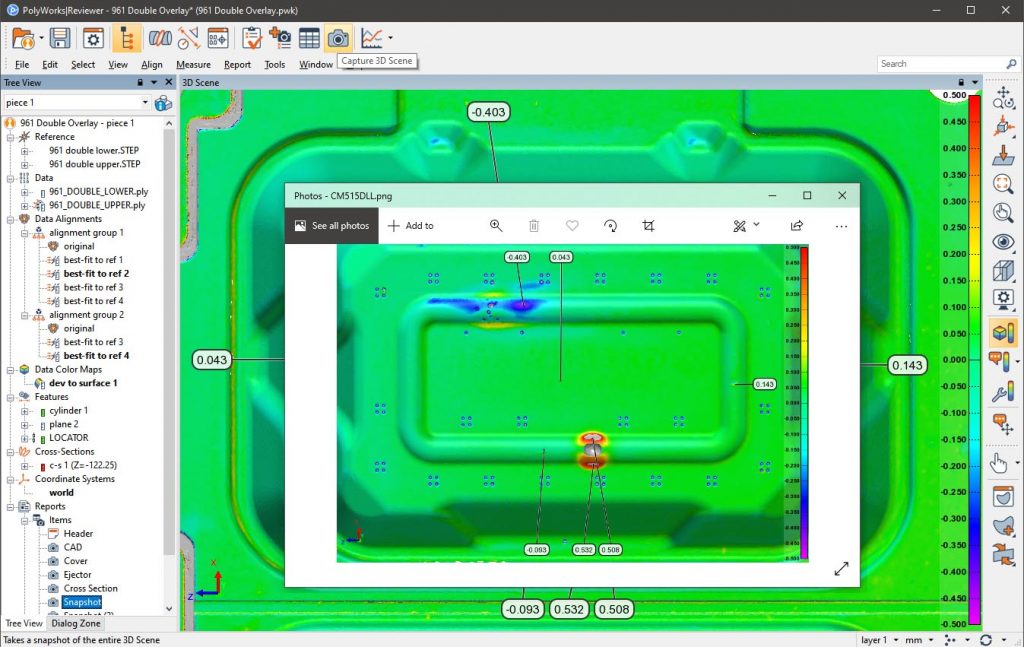This screenshot has height=647, width=1024.
Task: Select the Zoom magnifier icon in the right sidebar
Action: (1003, 185)
